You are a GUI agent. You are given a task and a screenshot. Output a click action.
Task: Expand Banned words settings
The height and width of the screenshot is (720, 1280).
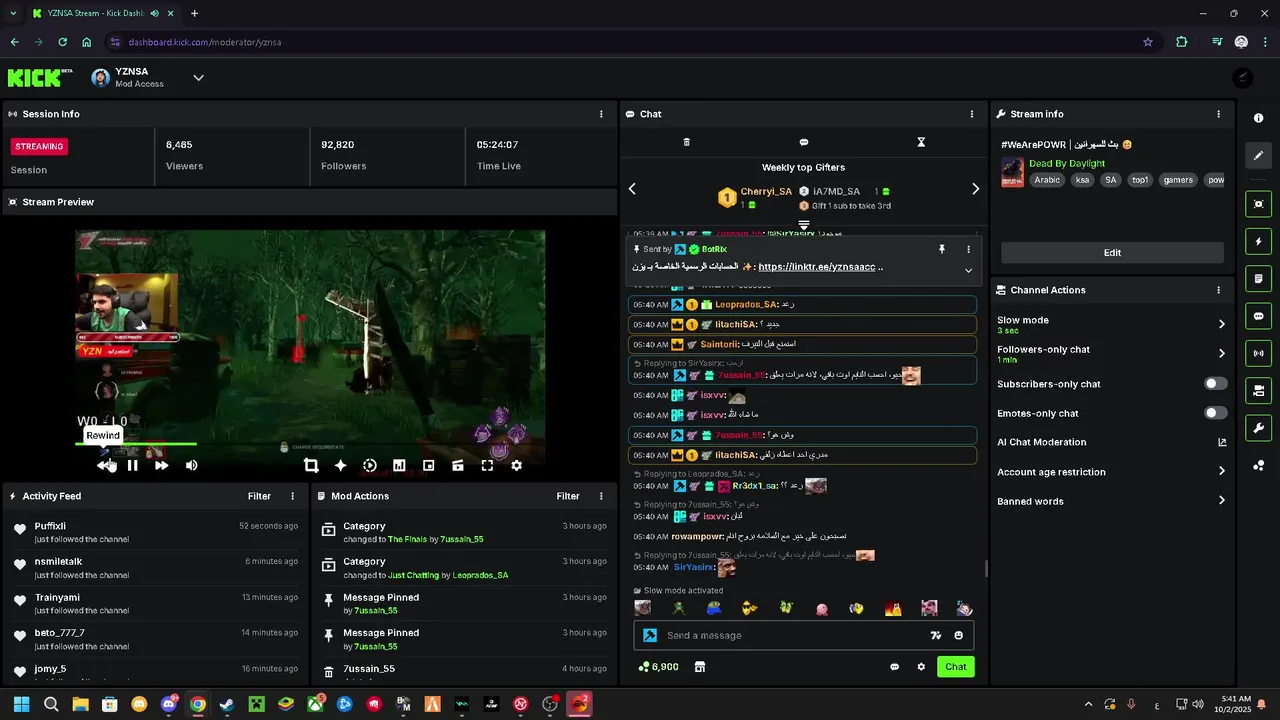[x=1221, y=501]
